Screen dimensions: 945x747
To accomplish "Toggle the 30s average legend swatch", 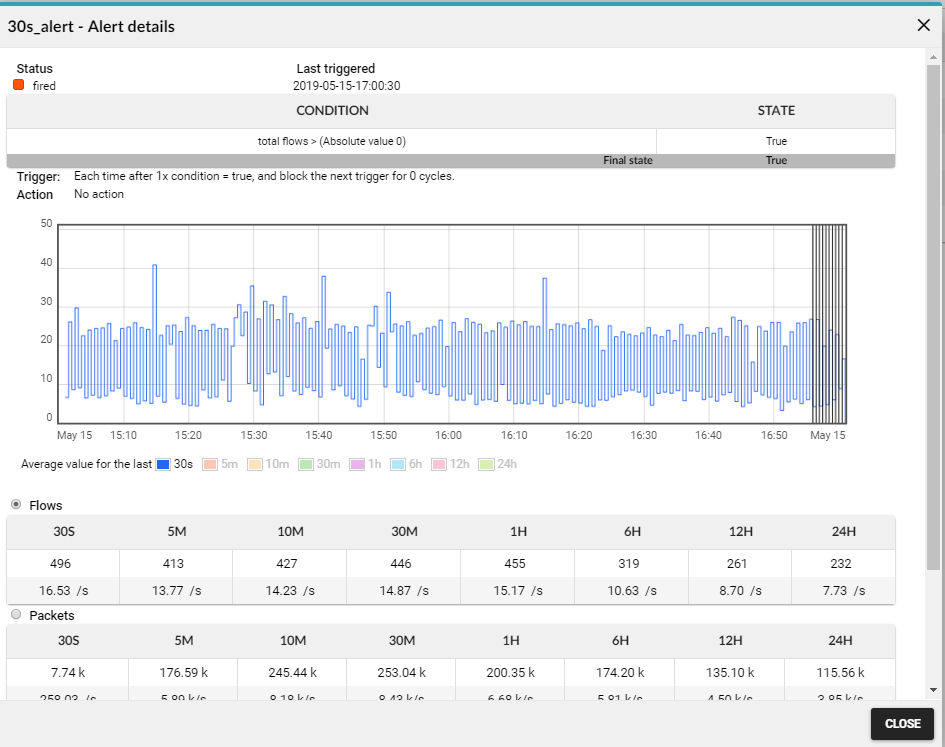I will click(164, 464).
